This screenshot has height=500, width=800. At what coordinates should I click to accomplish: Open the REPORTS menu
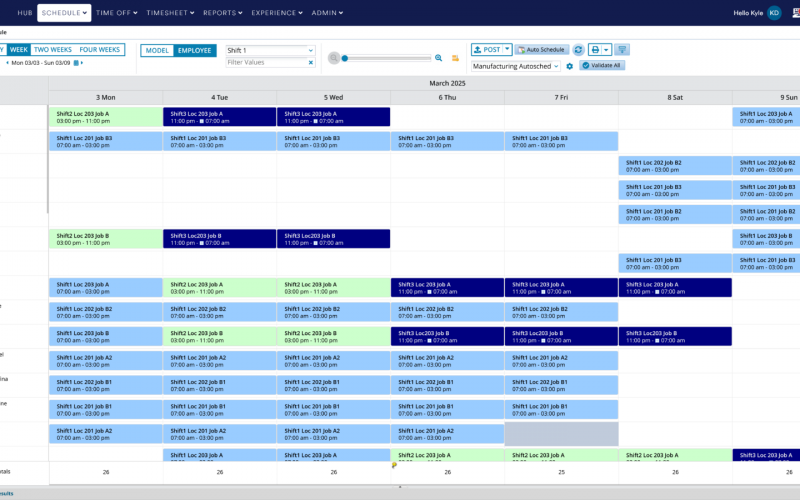[222, 13]
